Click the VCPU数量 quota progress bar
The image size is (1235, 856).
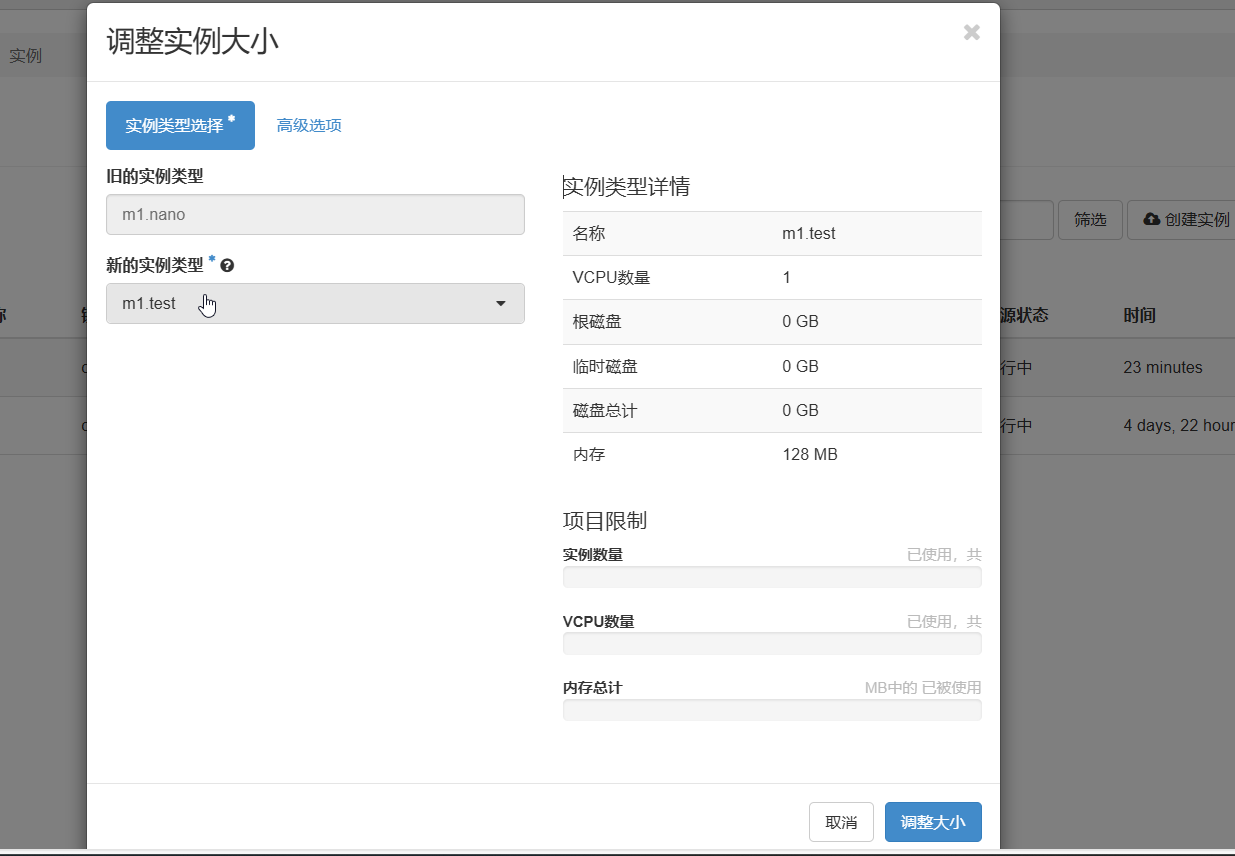[x=772, y=643]
